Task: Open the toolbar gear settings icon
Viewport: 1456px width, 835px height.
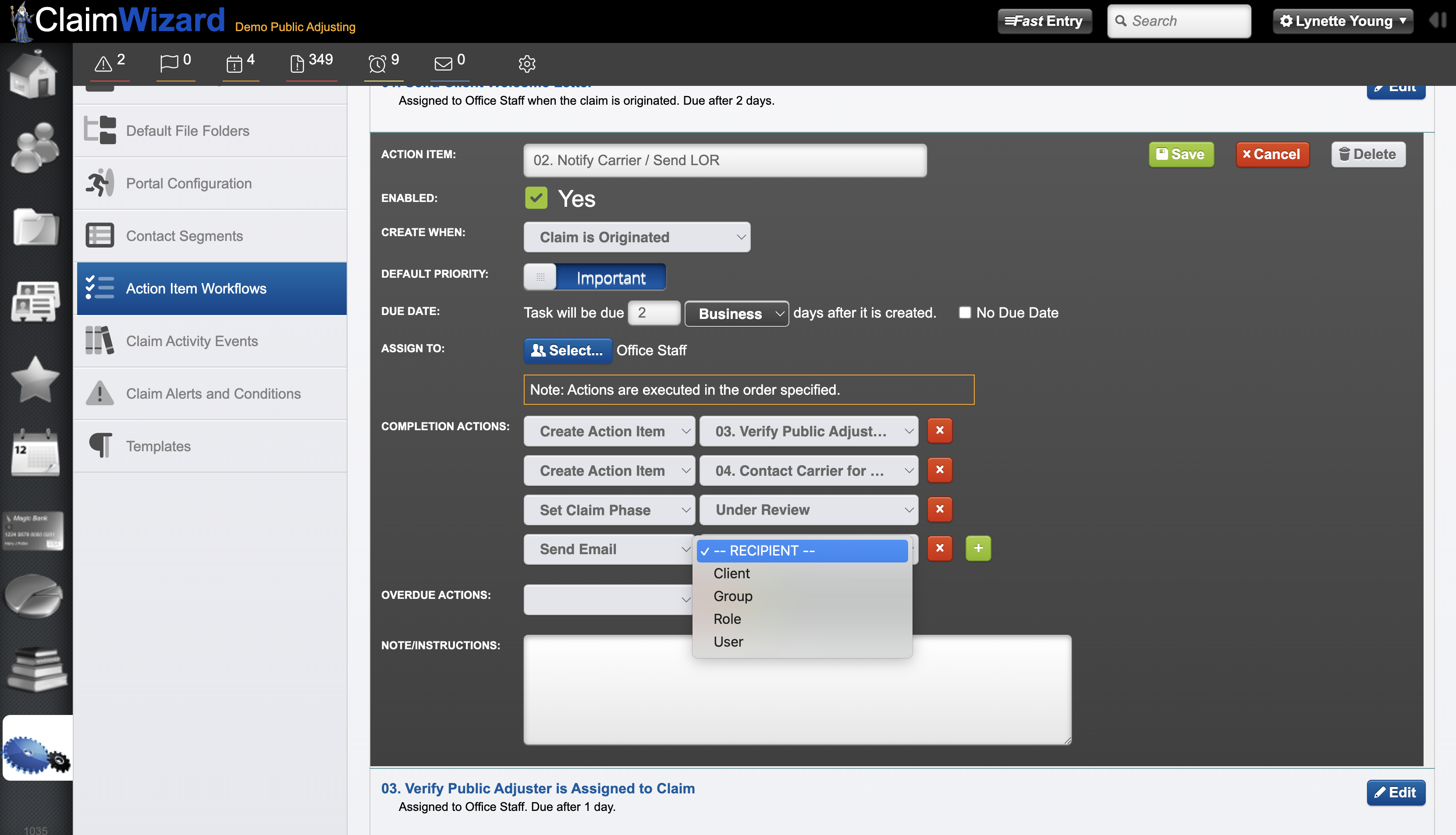Action: 527,64
